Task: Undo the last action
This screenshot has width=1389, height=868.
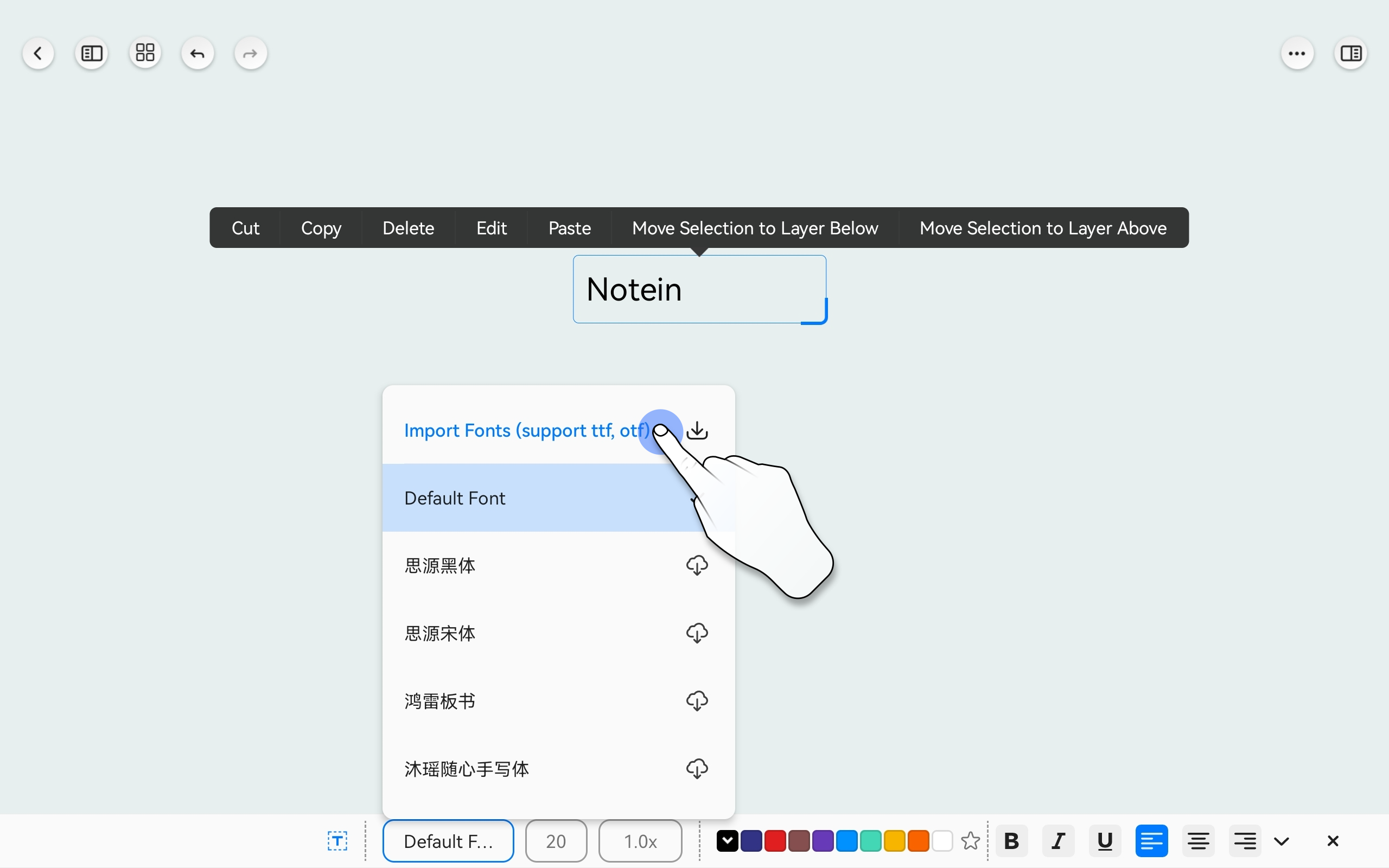Action: click(198, 53)
